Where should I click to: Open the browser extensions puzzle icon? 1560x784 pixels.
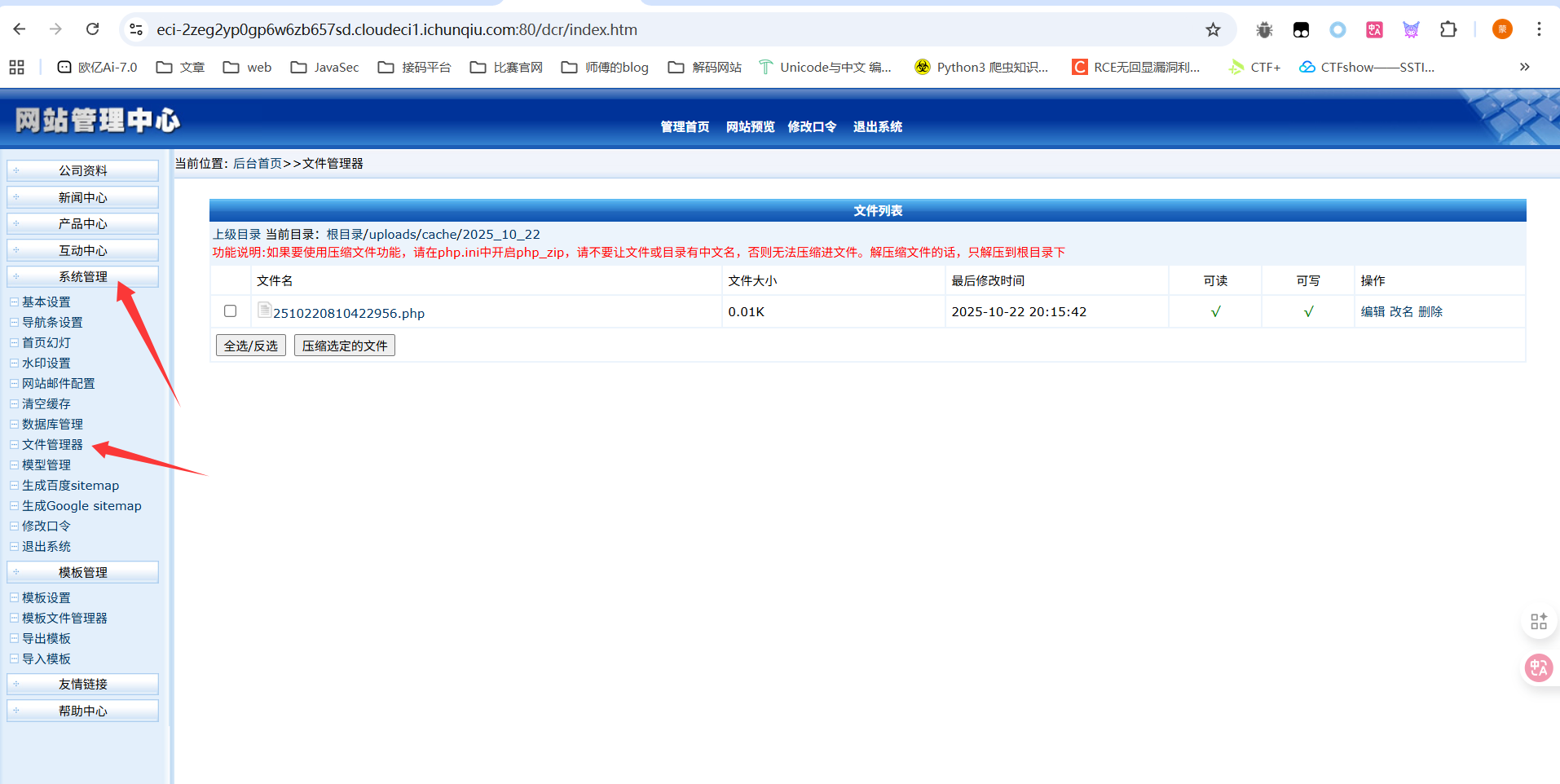pyautogui.click(x=1448, y=29)
